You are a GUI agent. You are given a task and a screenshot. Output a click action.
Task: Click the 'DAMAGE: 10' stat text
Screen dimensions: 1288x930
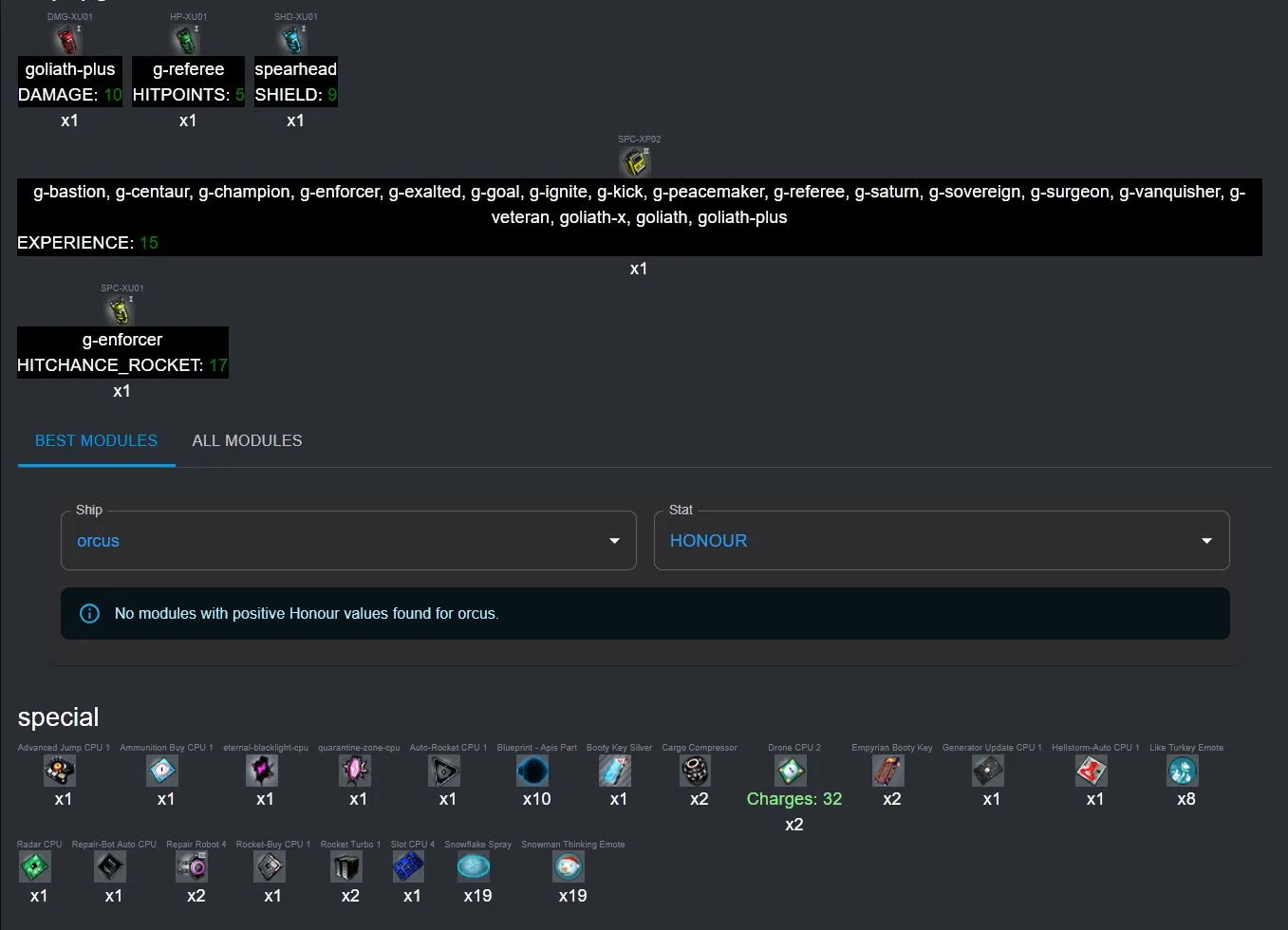pos(70,95)
